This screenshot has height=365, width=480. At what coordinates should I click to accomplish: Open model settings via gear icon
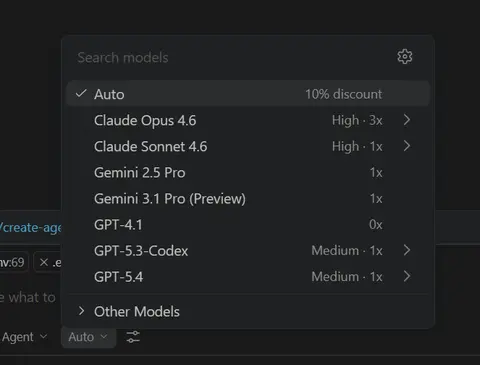[405, 57]
